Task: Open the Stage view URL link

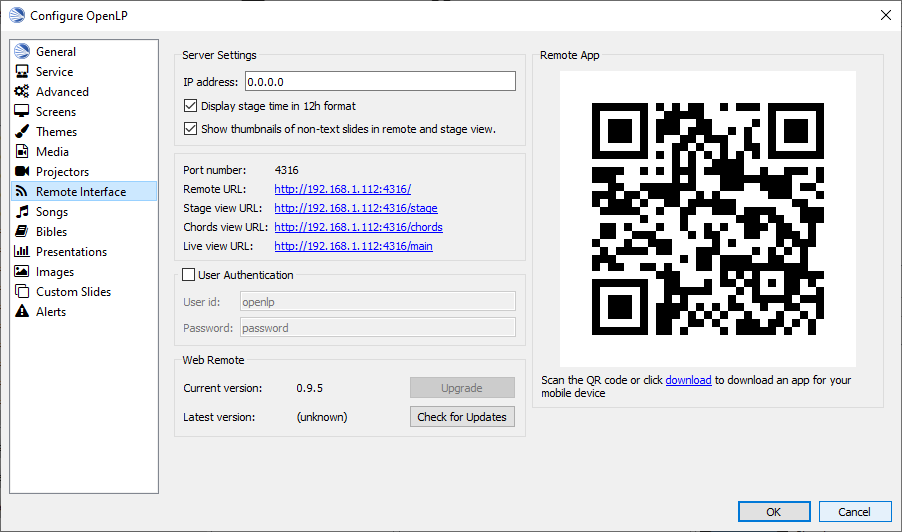Action: pyautogui.click(x=356, y=208)
